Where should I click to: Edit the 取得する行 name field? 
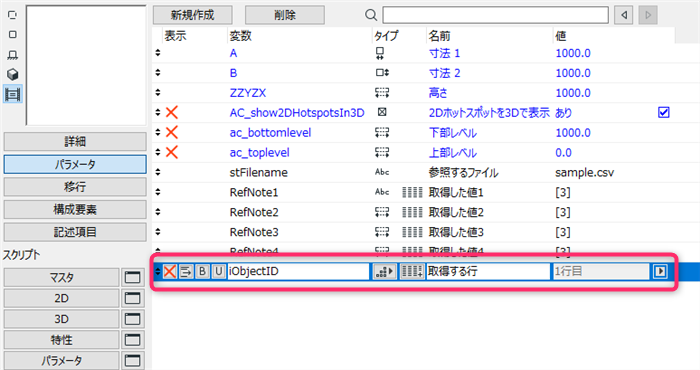point(488,271)
